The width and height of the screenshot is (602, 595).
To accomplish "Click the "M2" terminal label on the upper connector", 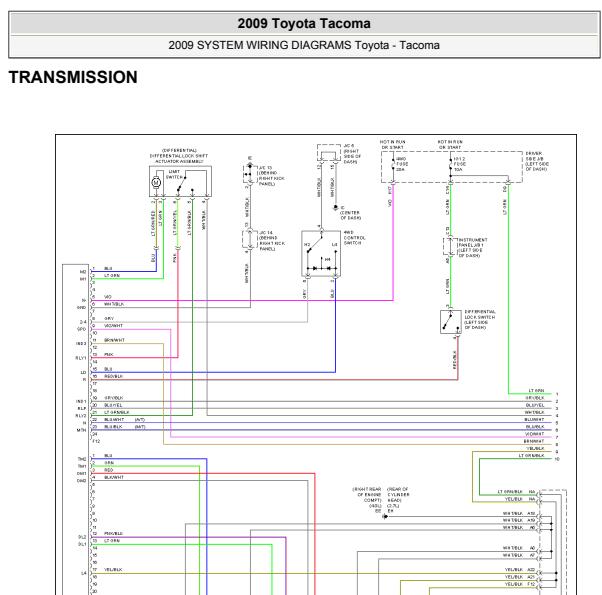I will [x=83, y=272].
